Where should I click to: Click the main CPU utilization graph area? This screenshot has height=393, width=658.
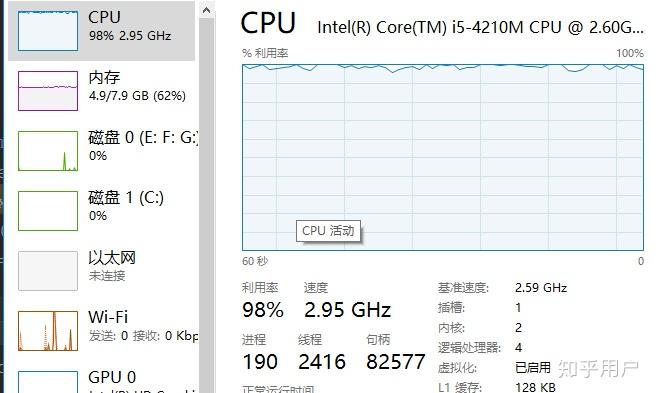(x=443, y=157)
